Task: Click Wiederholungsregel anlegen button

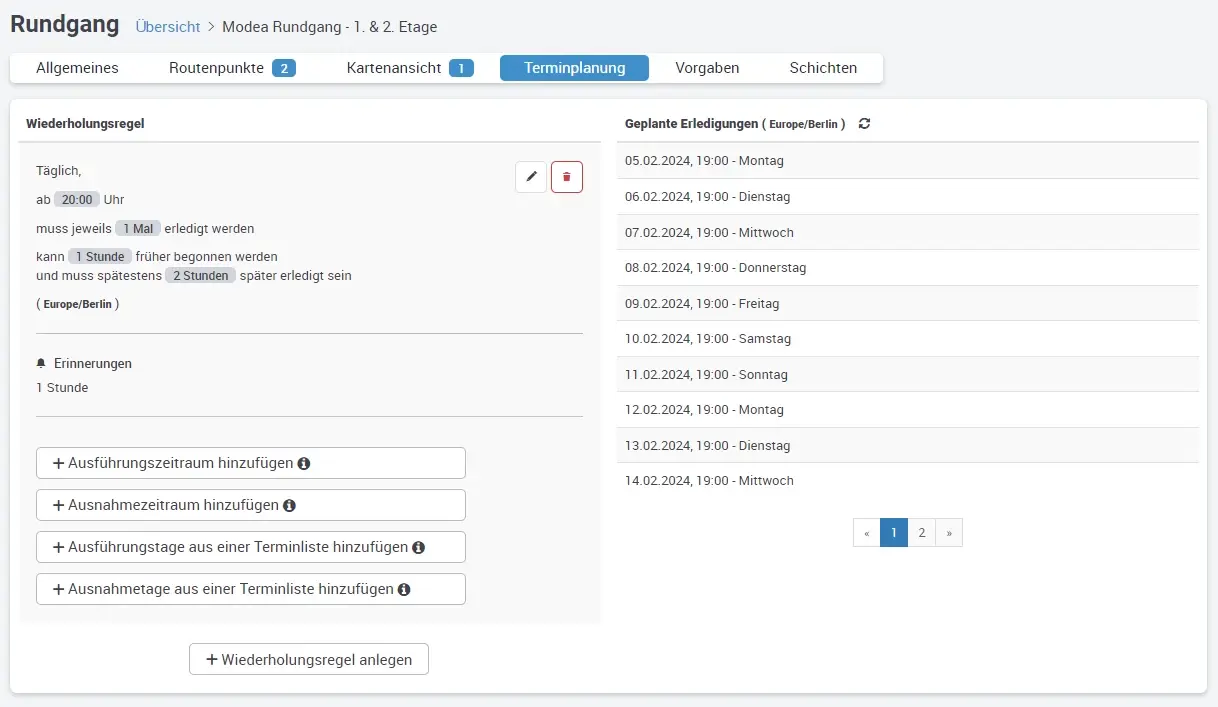Action: 309,659
